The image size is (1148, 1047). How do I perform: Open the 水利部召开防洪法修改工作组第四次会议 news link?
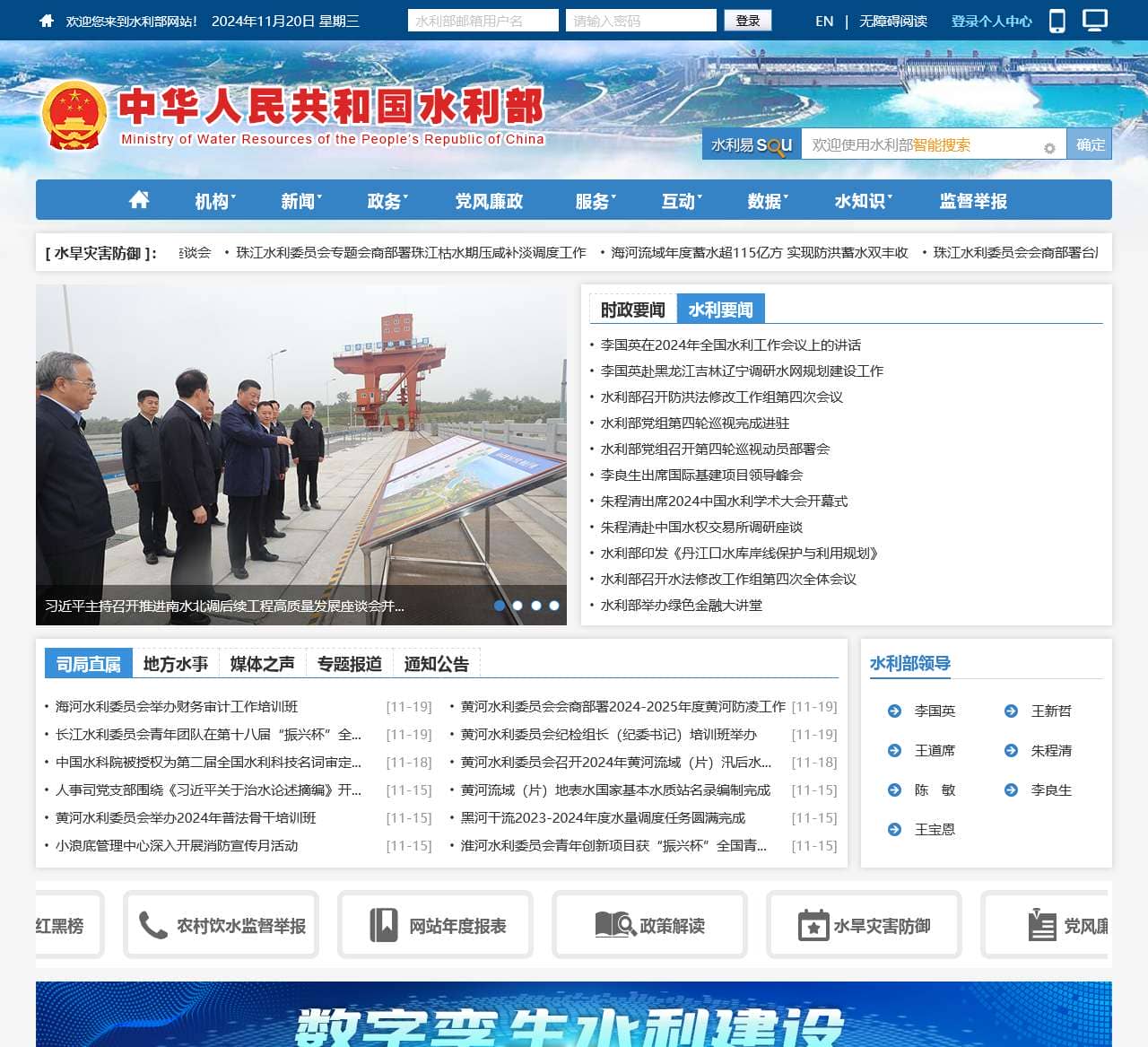pyautogui.click(x=721, y=397)
